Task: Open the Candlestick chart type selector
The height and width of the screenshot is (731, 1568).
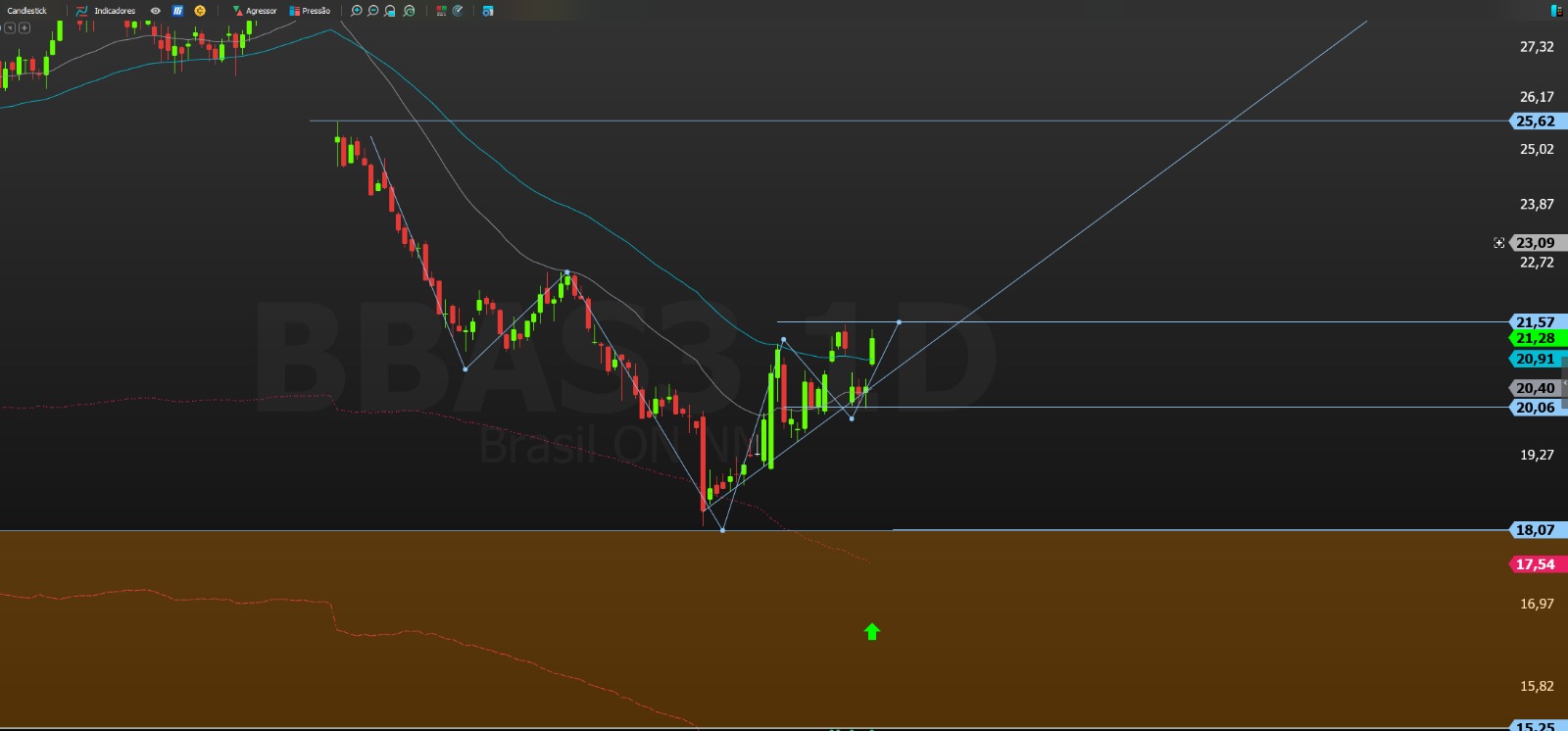Action: point(27,11)
